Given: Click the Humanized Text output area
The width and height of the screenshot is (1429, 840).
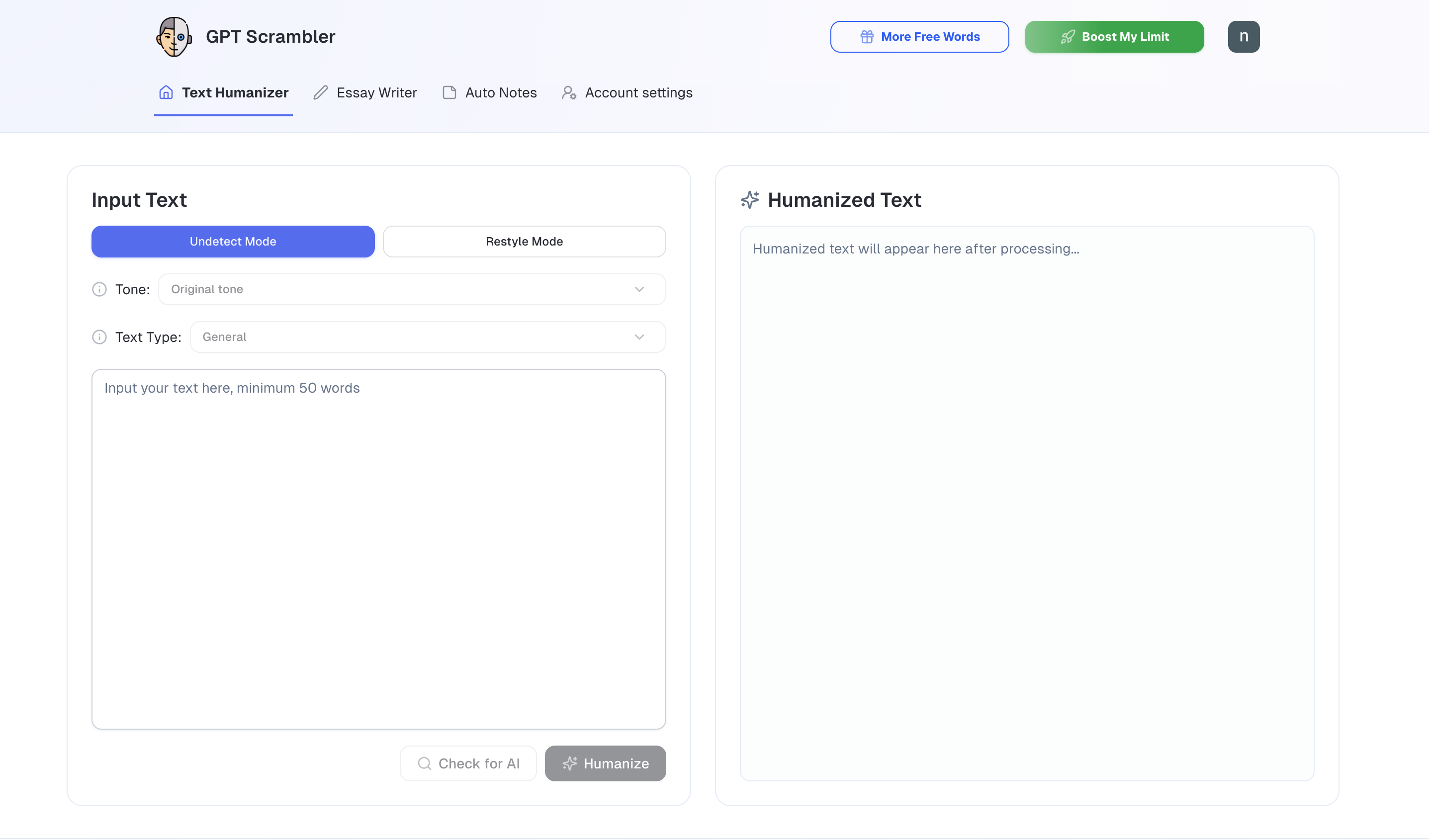Looking at the screenshot, I should [x=1026, y=504].
